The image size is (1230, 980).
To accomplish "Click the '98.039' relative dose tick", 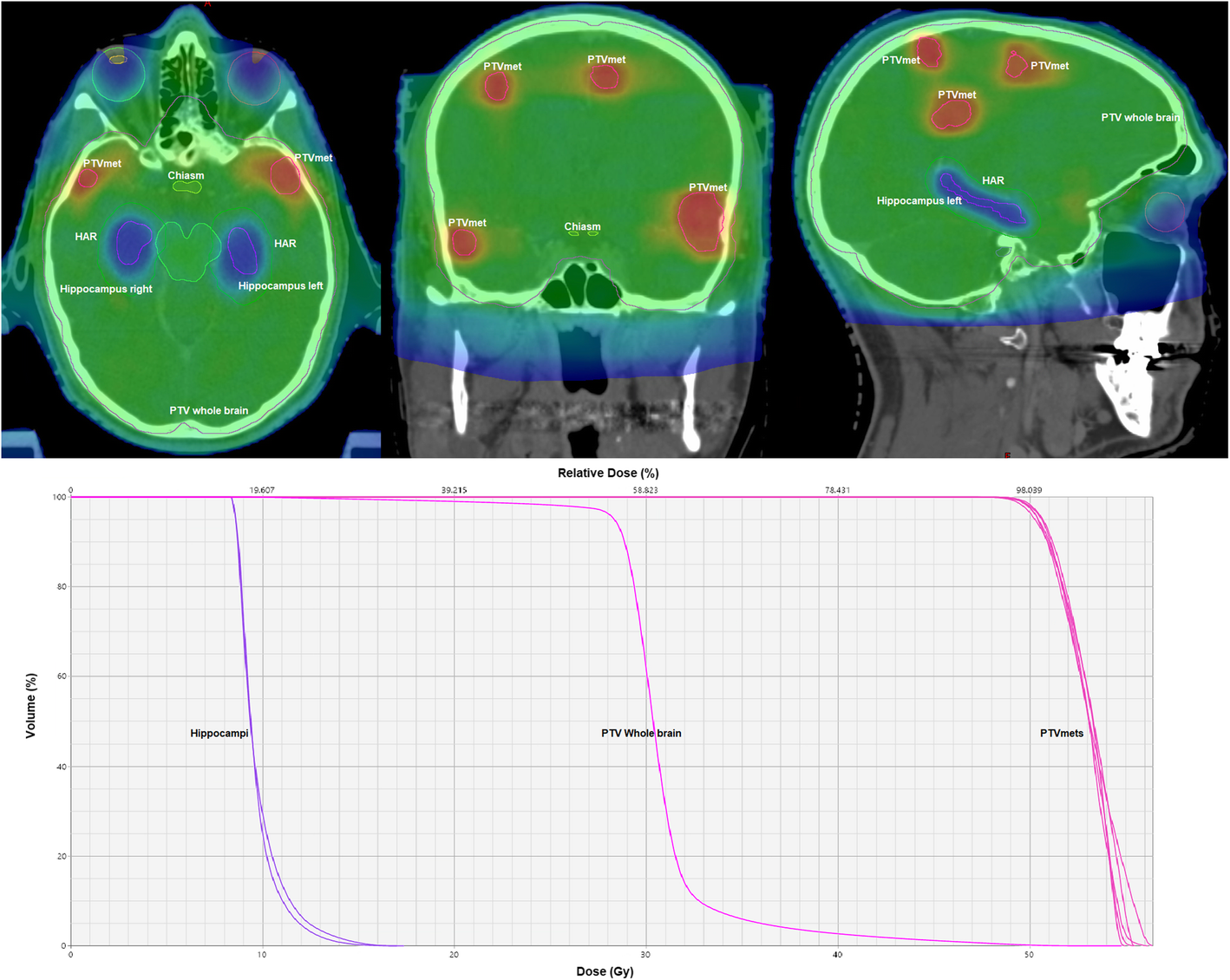I will pyautogui.click(x=1029, y=490).
